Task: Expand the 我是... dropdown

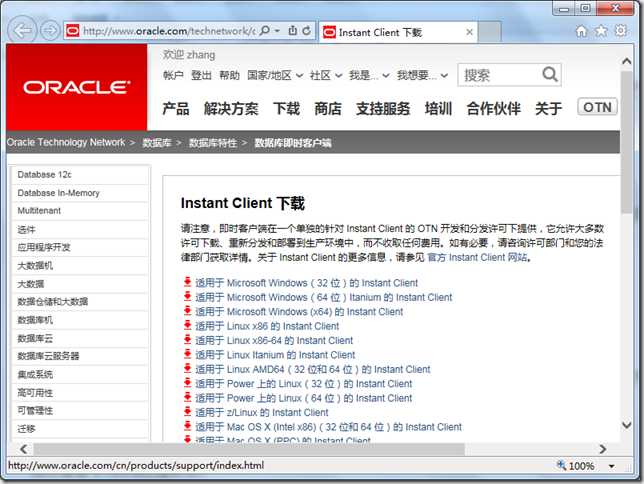Action: (369, 75)
